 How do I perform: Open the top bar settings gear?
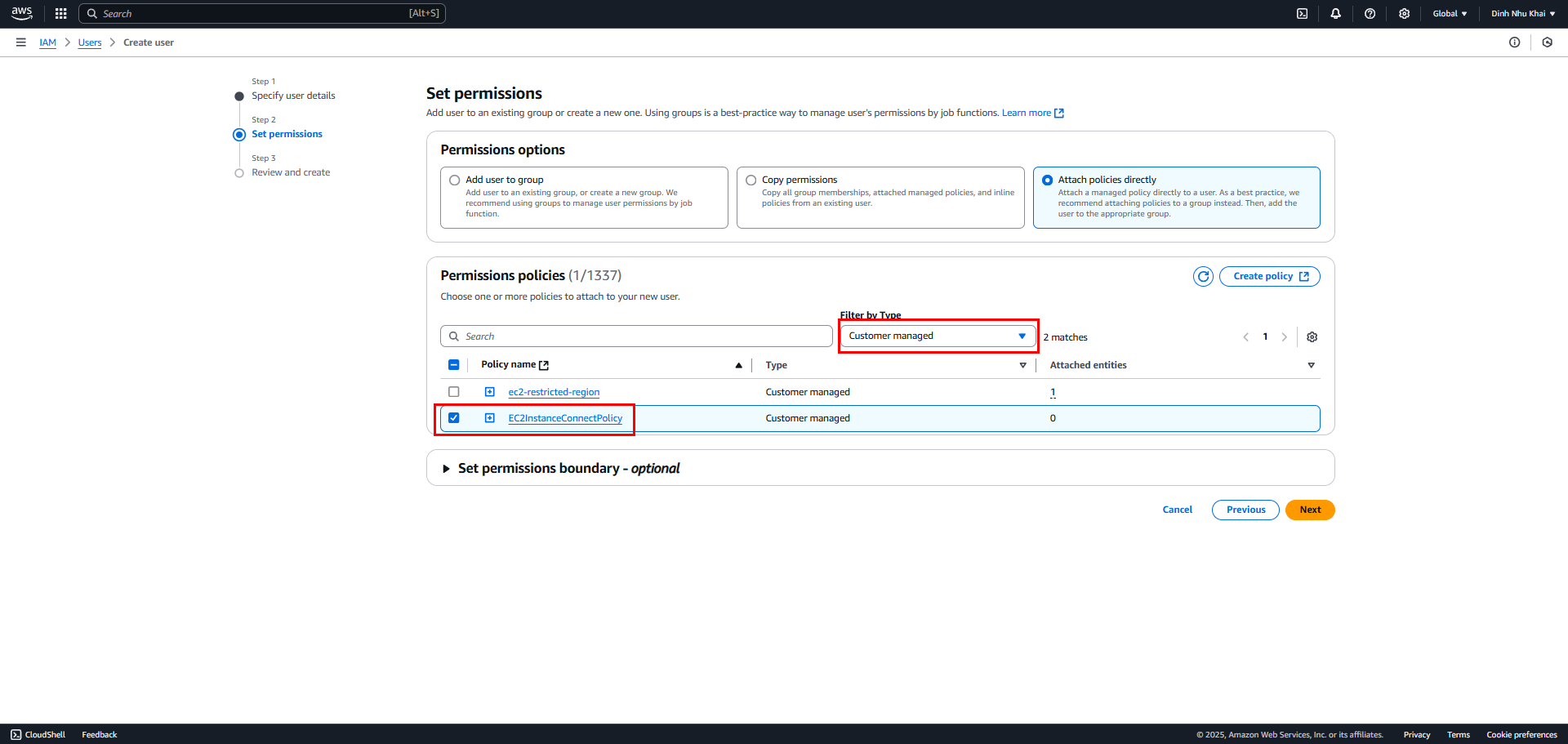point(1405,14)
